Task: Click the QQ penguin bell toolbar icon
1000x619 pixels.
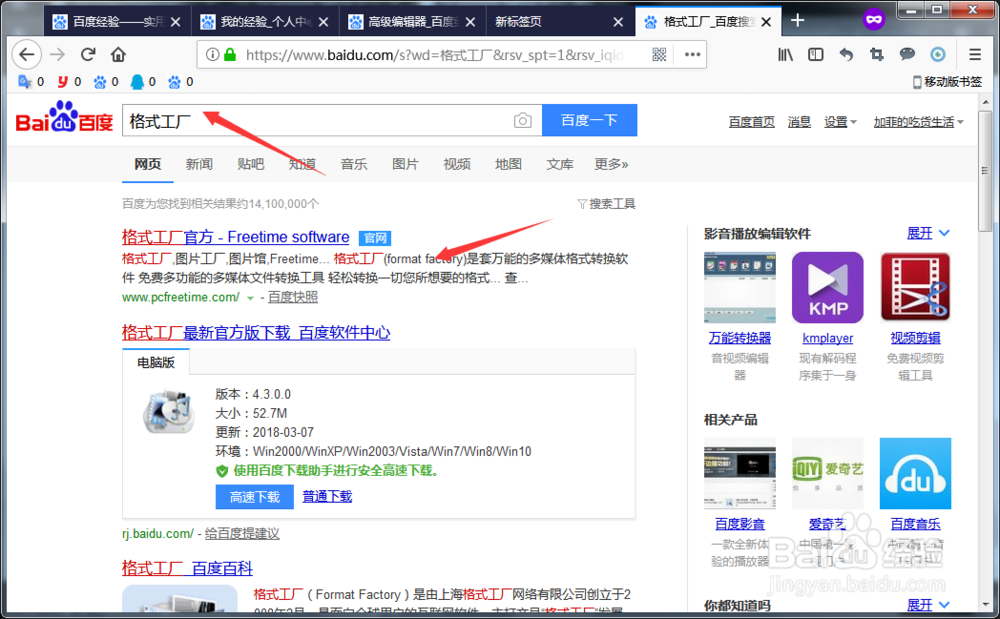Action: click(137, 82)
